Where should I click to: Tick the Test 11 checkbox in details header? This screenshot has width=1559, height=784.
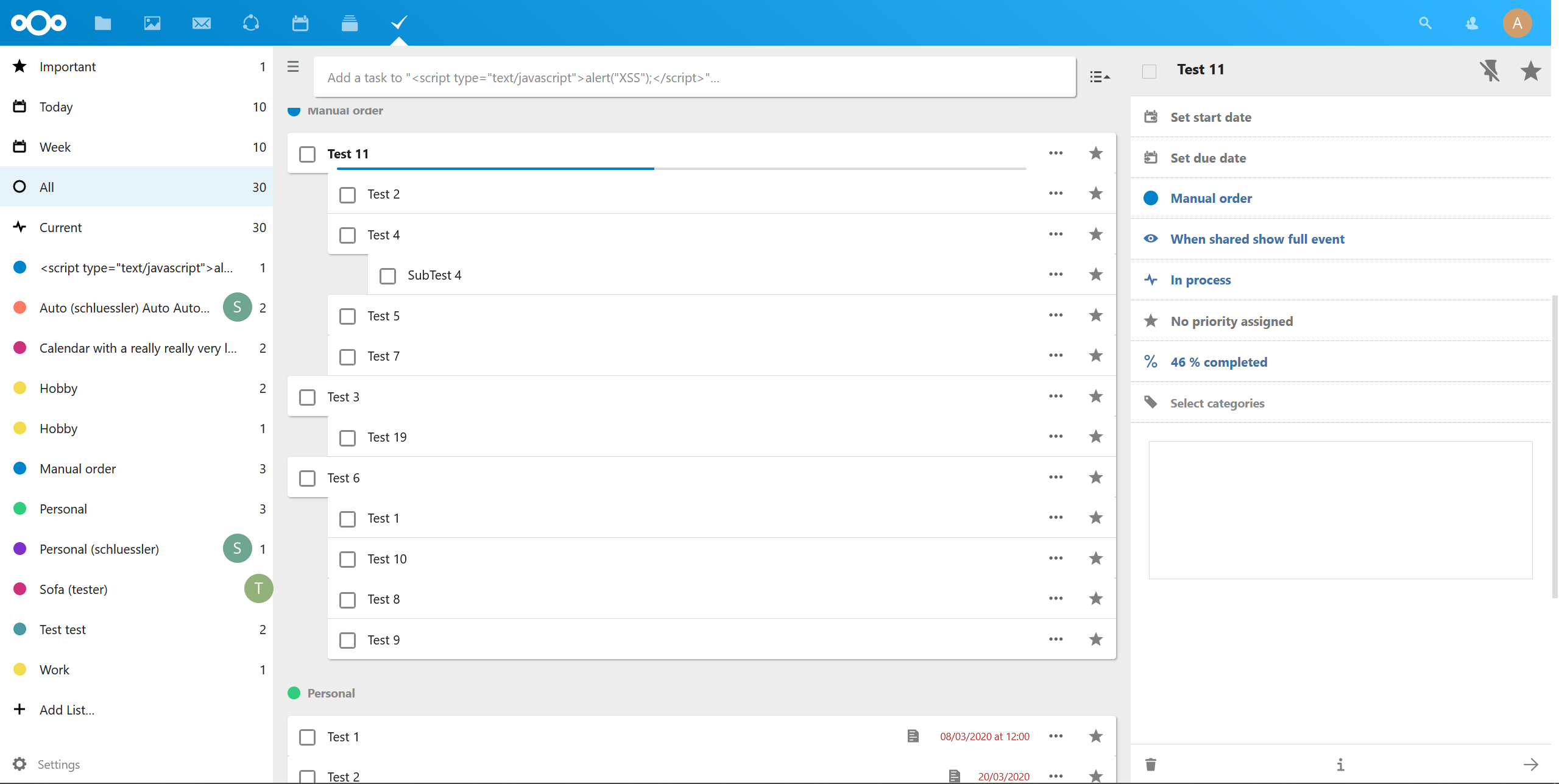1149,71
